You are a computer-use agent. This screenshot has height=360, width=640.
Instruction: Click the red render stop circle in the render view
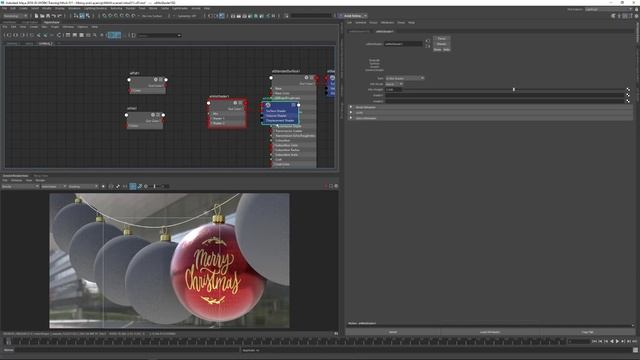(326, 186)
